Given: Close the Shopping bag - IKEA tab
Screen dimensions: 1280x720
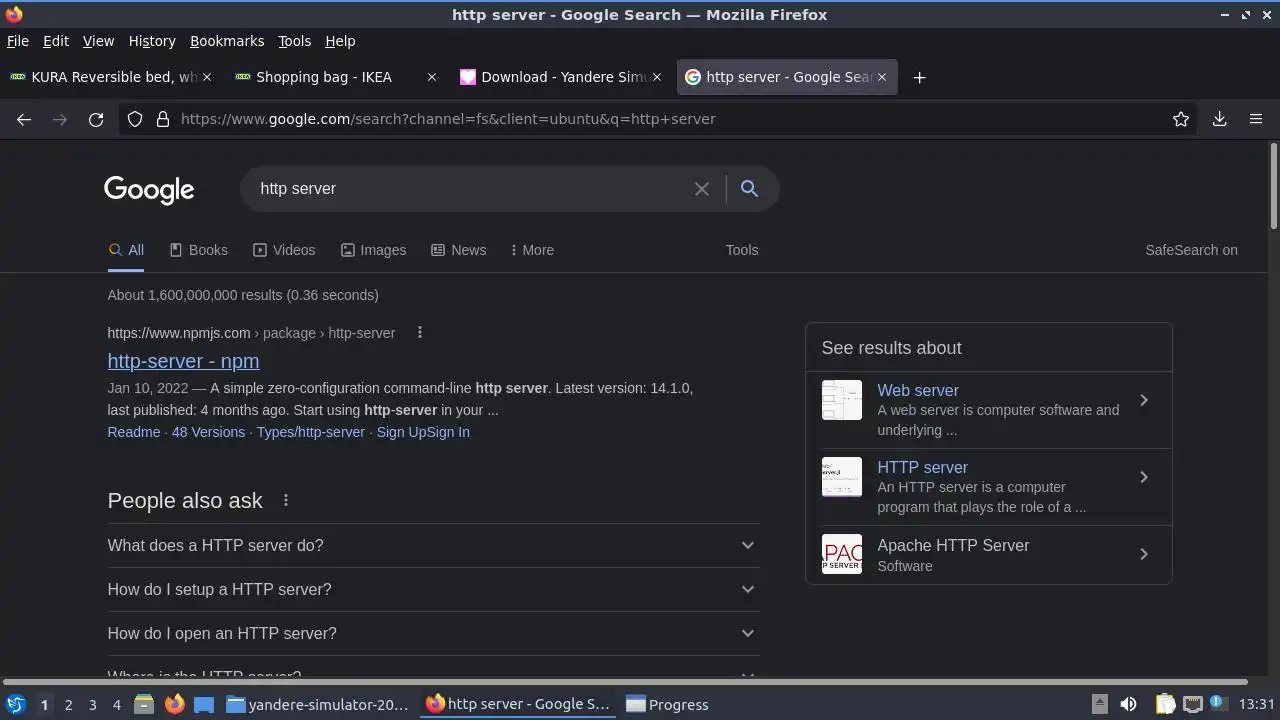Looking at the screenshot, I should coord(432,77).
